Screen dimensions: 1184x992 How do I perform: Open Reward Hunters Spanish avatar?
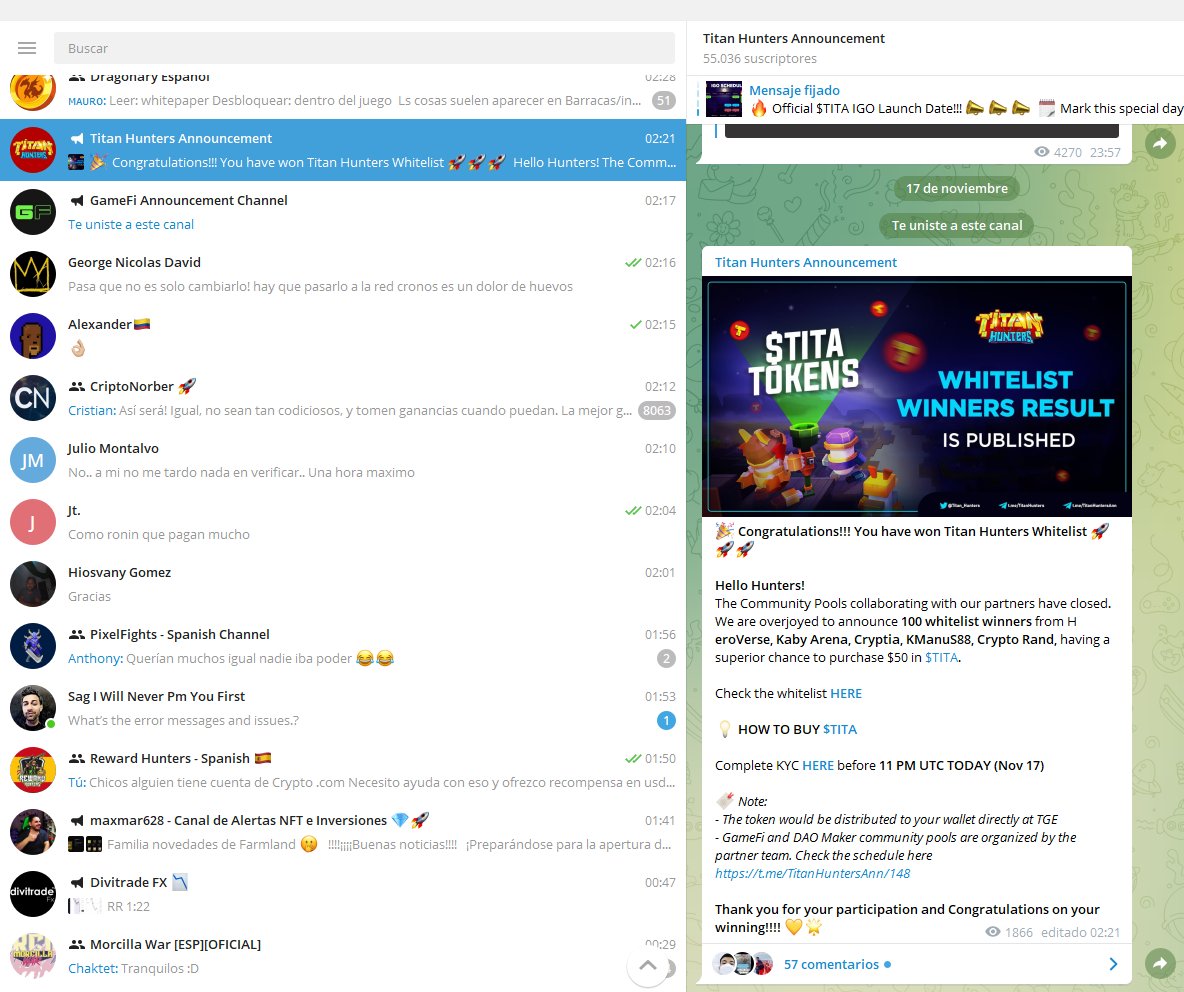32,770
